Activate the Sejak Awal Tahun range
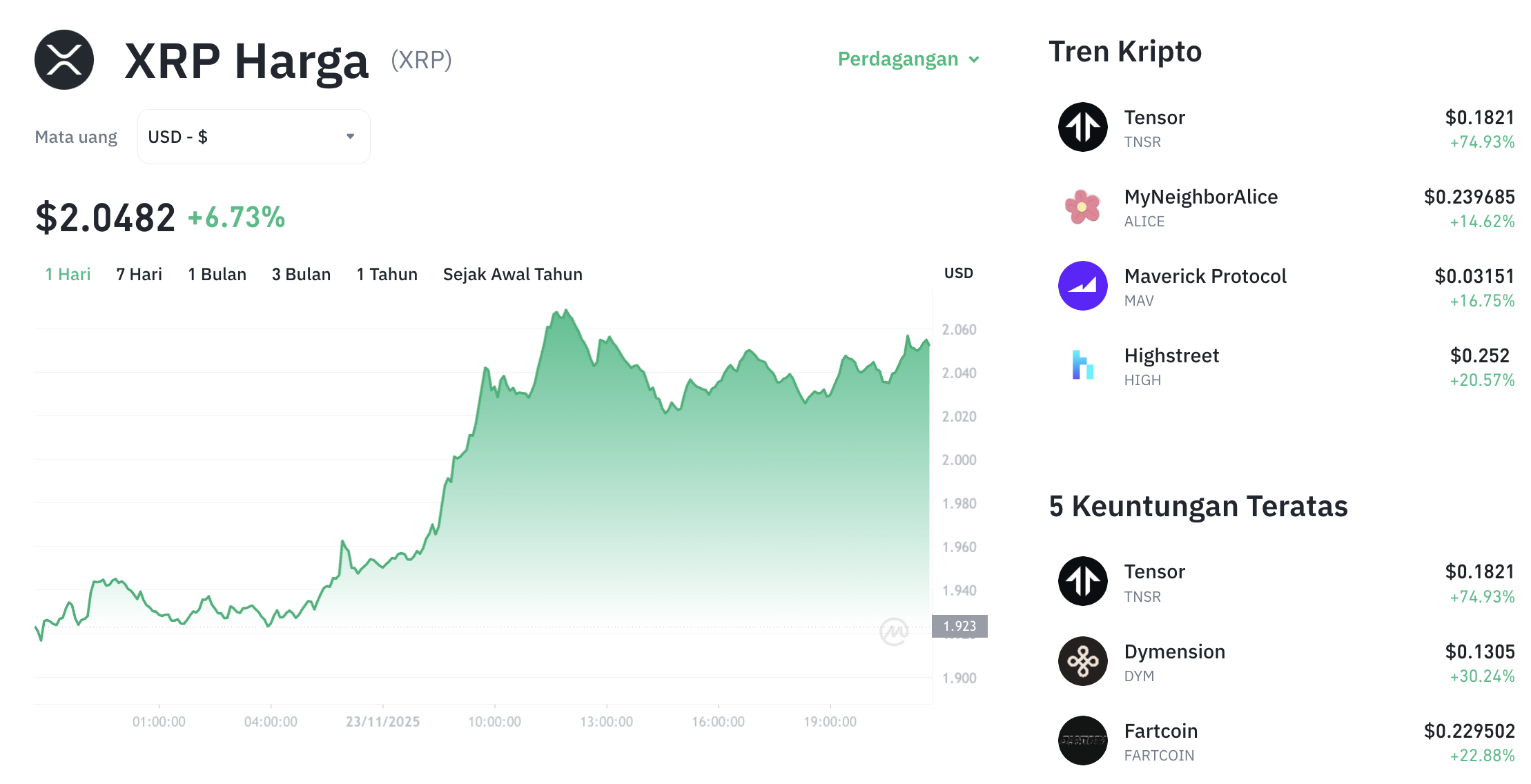Screen dimensions: 1531x784 [512, 274]
